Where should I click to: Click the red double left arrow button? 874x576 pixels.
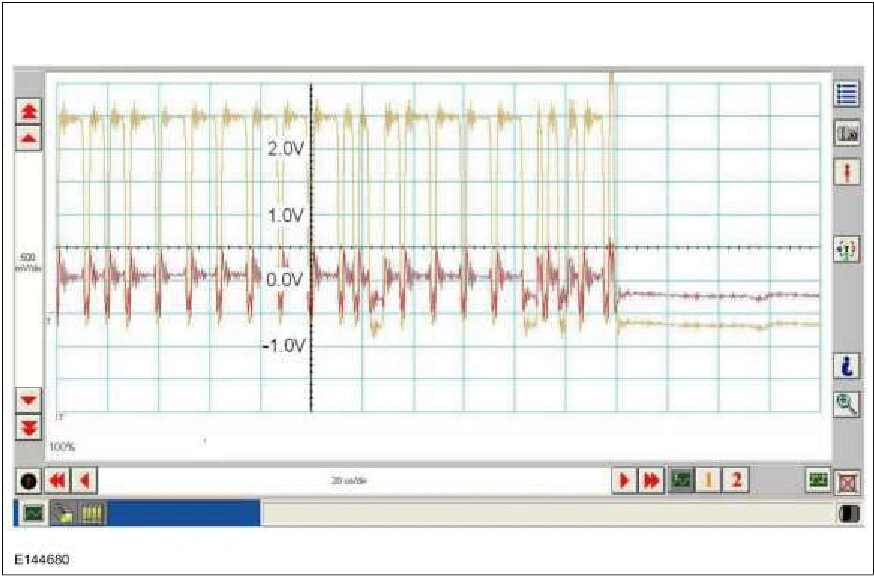(x=57, y=481)
